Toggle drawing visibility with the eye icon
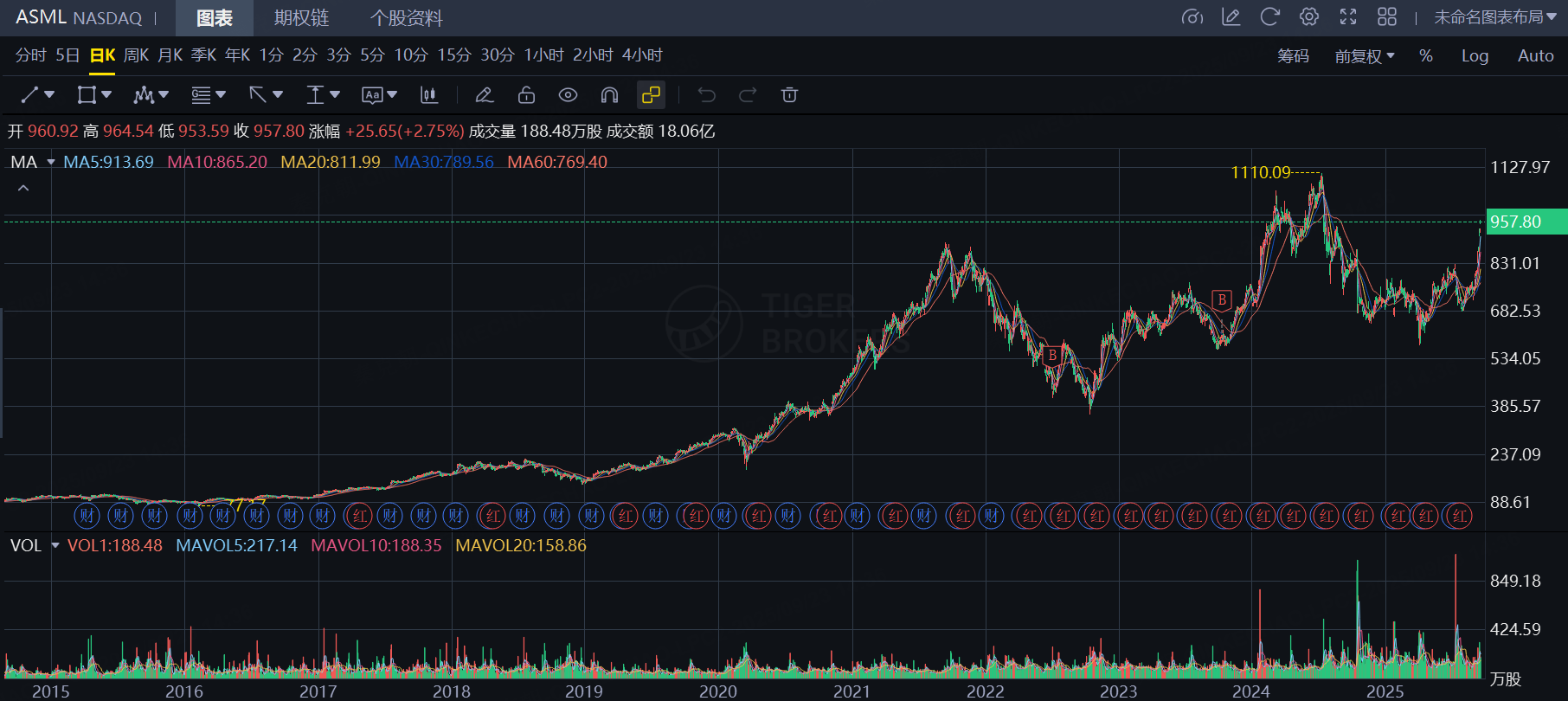The width and height of the screenshot is (1568, 701). tap(568, 94)
